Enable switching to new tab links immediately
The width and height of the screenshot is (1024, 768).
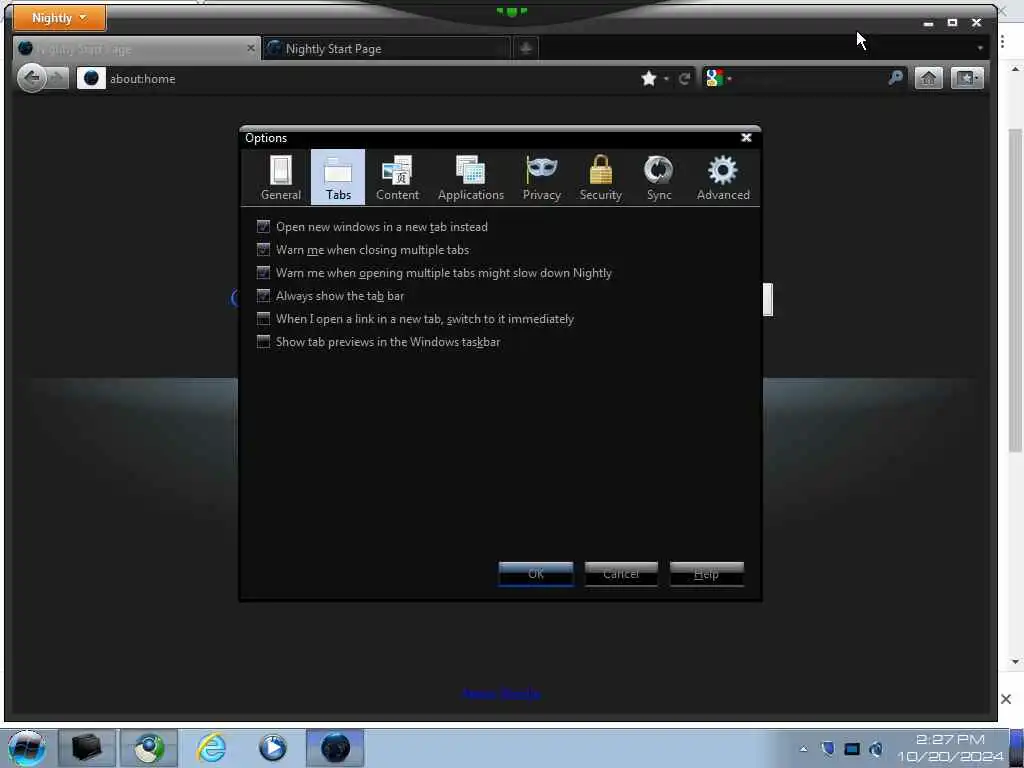[x=415, y=319]
